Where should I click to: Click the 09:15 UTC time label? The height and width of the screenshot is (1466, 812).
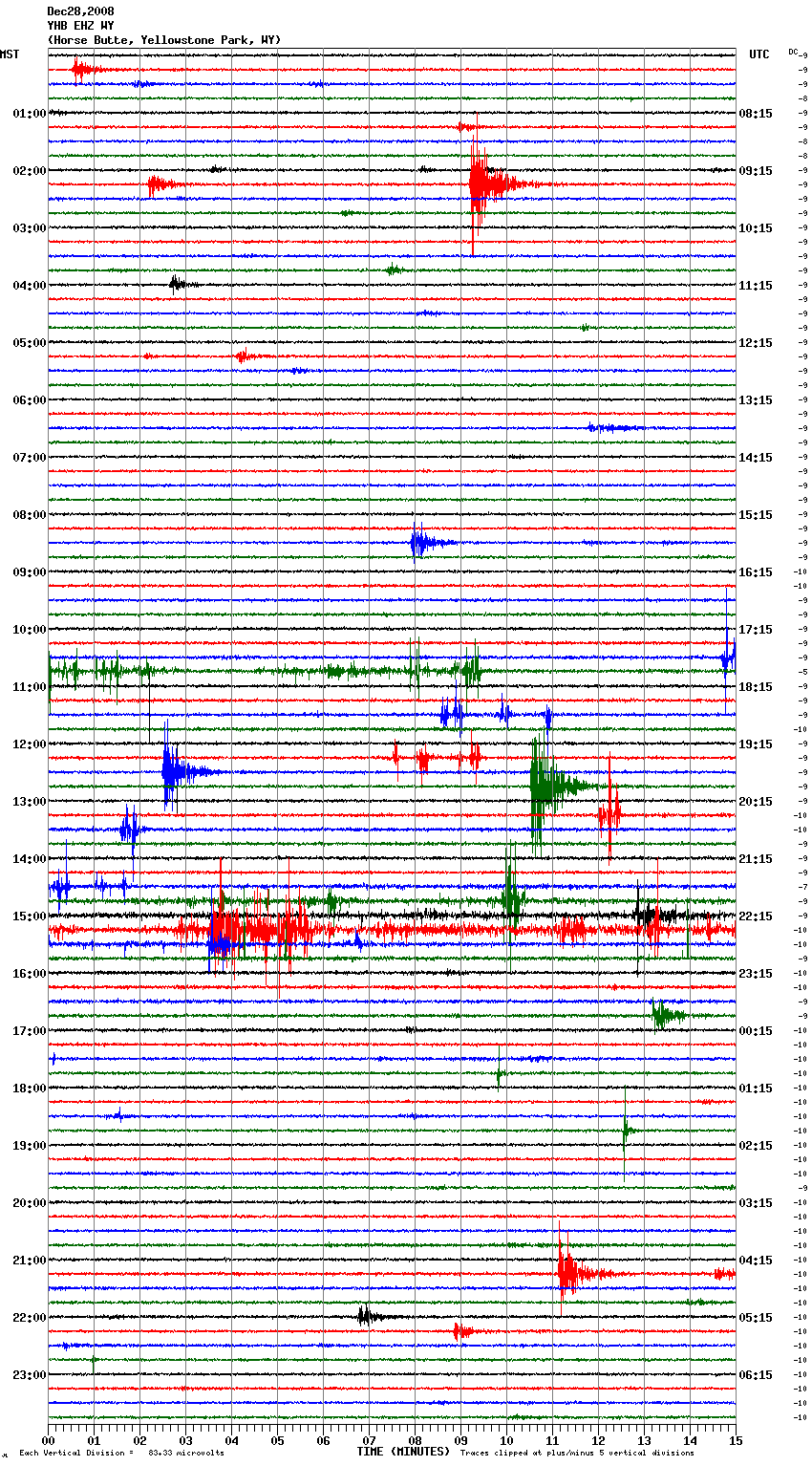756,171
